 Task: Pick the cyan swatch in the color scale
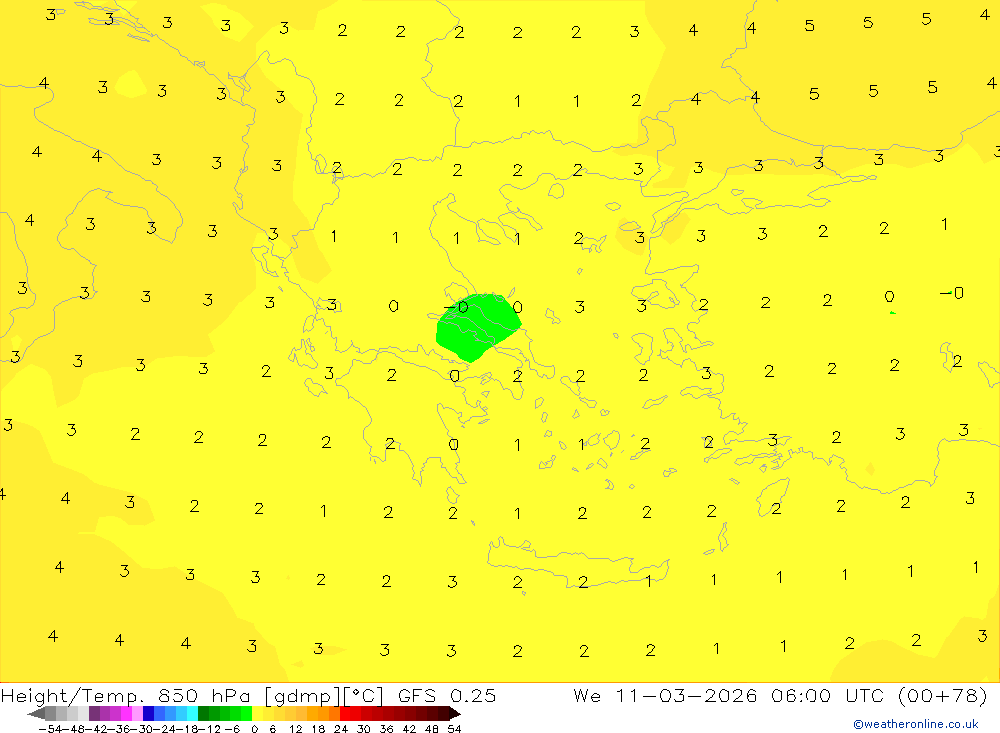[x=192, y=714]
